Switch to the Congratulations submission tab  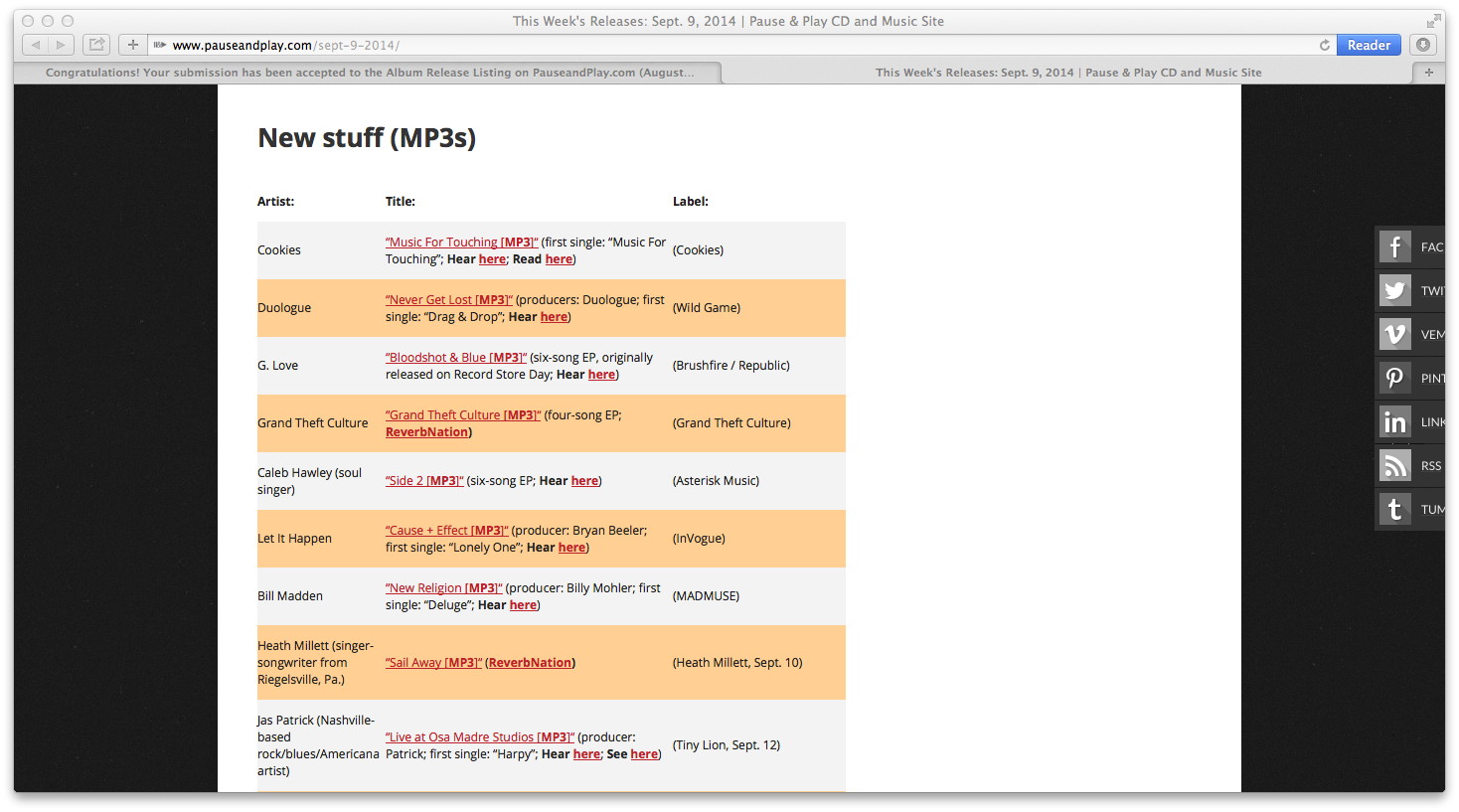[x=369, y=73]
